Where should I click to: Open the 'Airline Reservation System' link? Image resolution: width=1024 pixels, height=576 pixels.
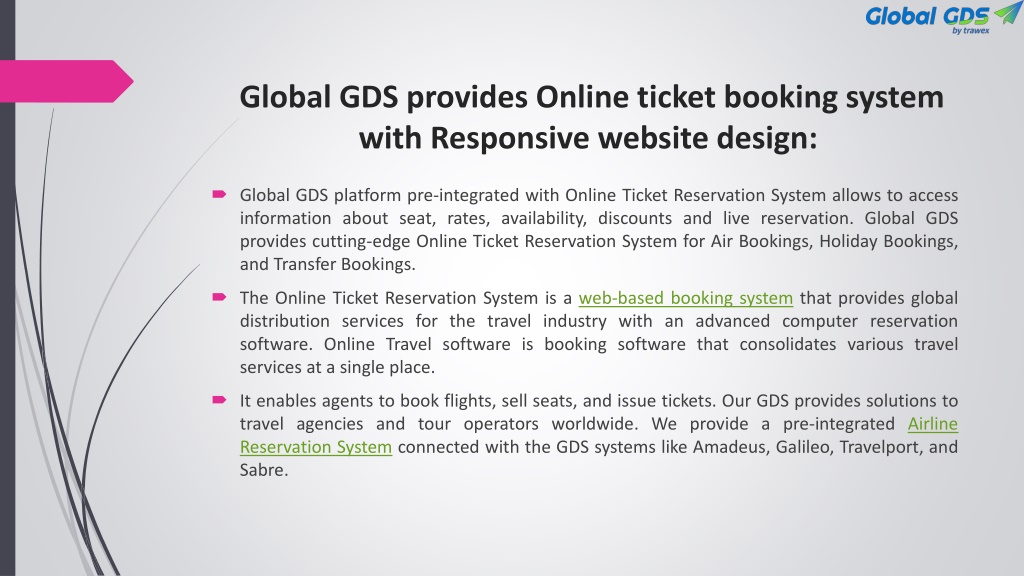pyautogui.click(x=315, y=447)
